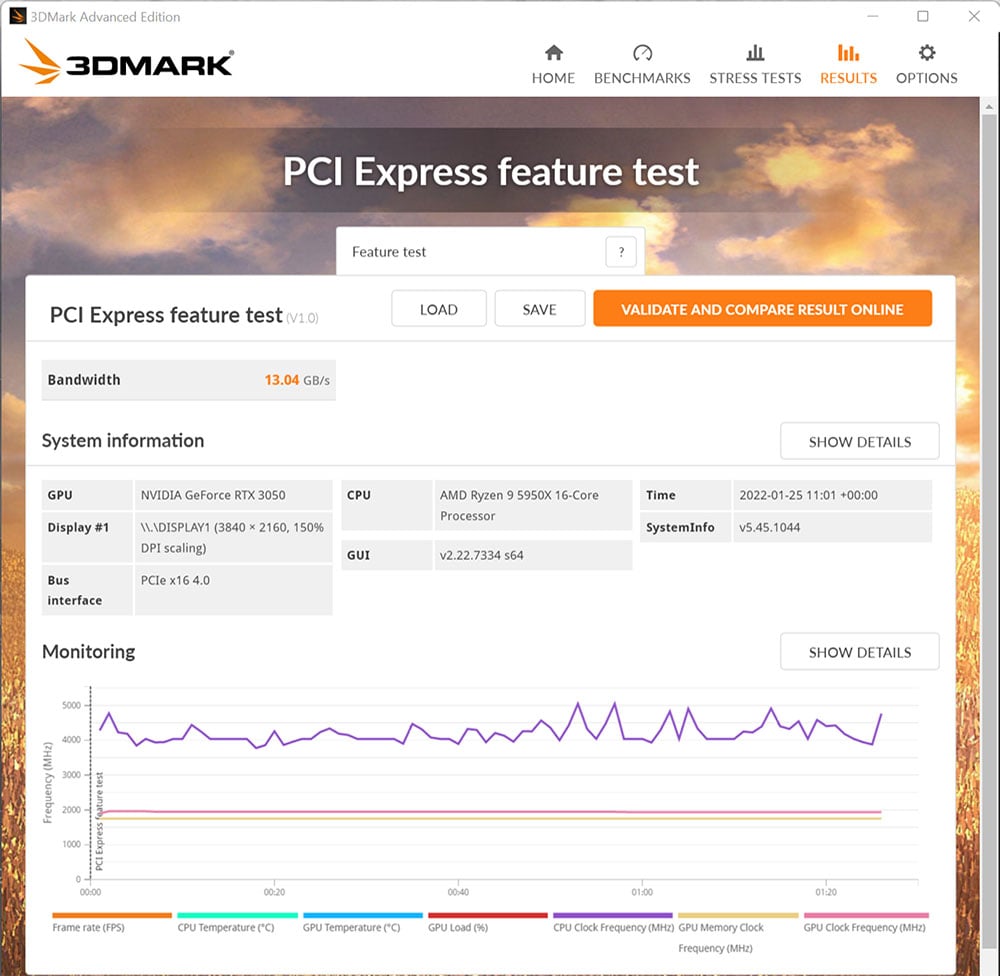Click the LOAD button
Viewport: 1000px width, 976px height.
pos(439,309)
